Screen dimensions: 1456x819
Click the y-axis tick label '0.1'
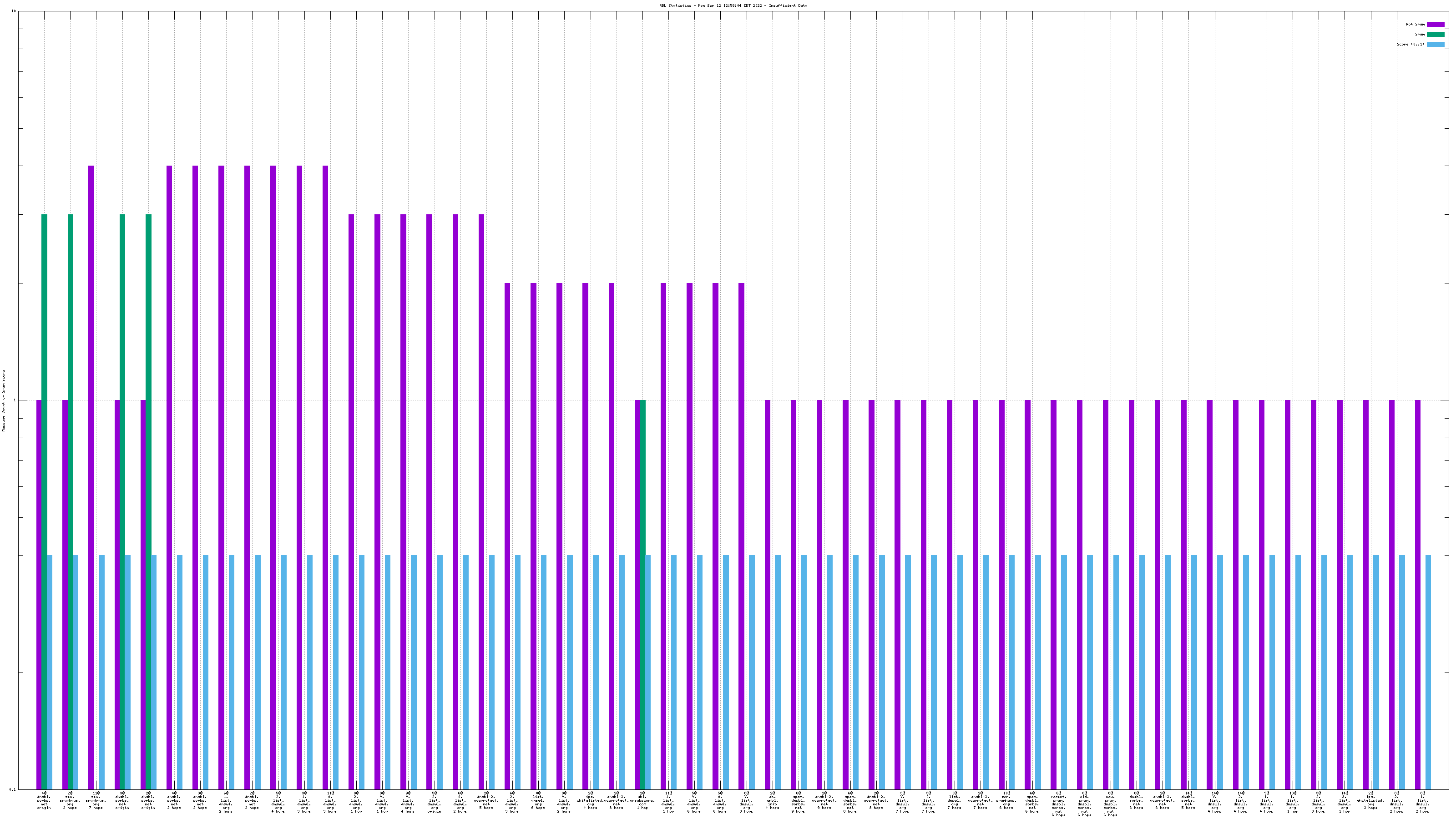(x=12, y=789)
